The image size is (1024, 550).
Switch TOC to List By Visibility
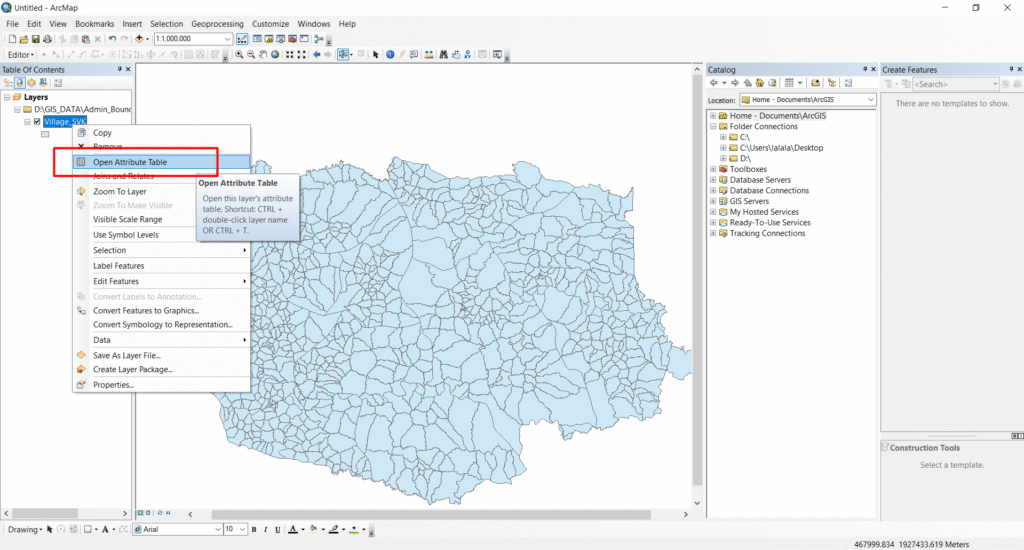click(x=31, y=83)
